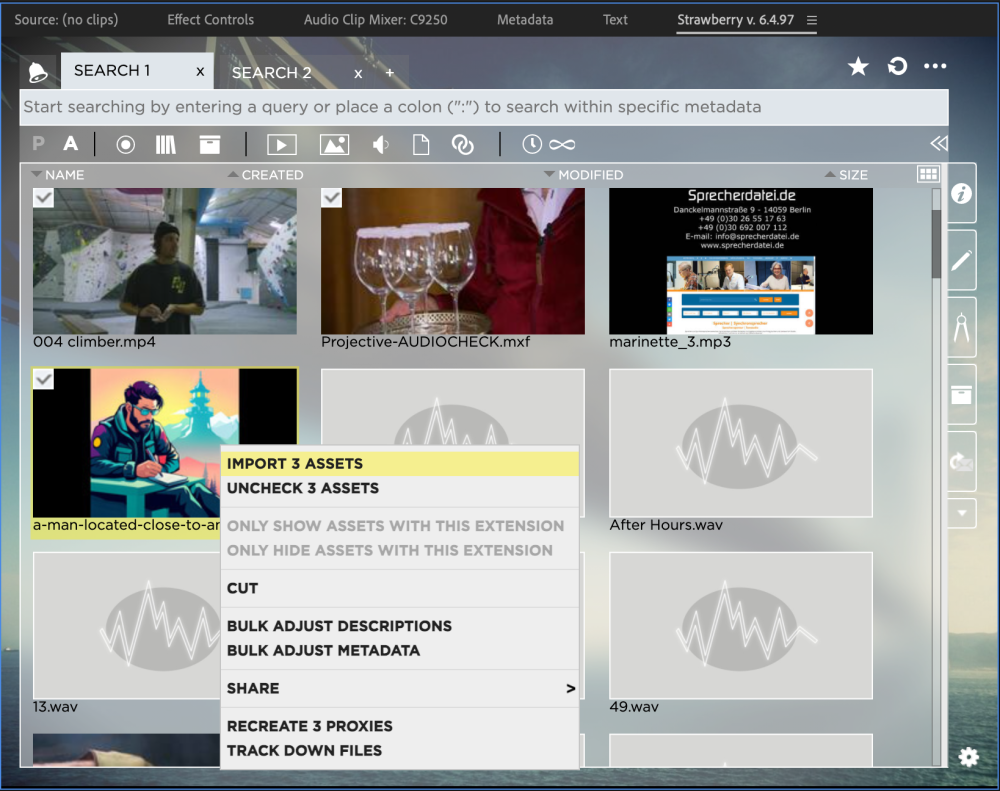This screenshot has height=791, width=1000.
Task: Click the notification bell icon
Action: tap(38, 72)
